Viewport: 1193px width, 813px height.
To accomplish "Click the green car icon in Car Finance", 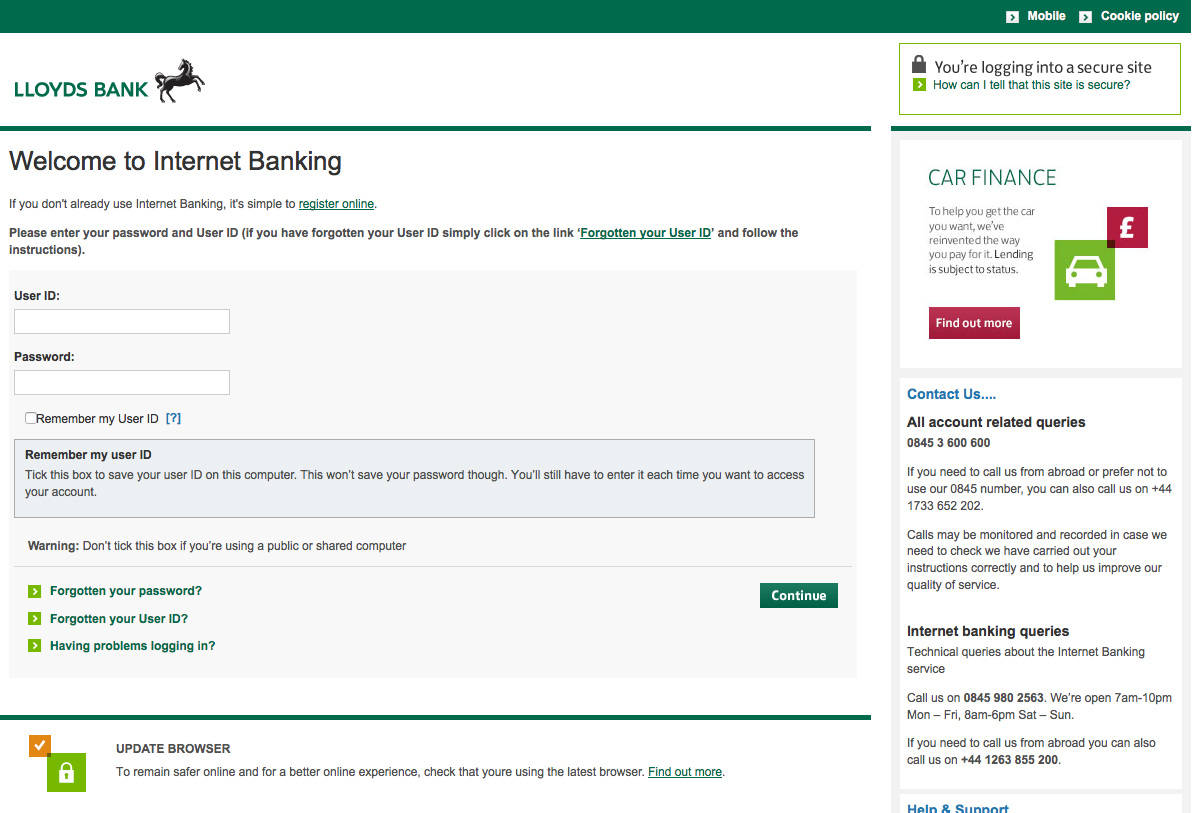I will tap(1085, 270).
